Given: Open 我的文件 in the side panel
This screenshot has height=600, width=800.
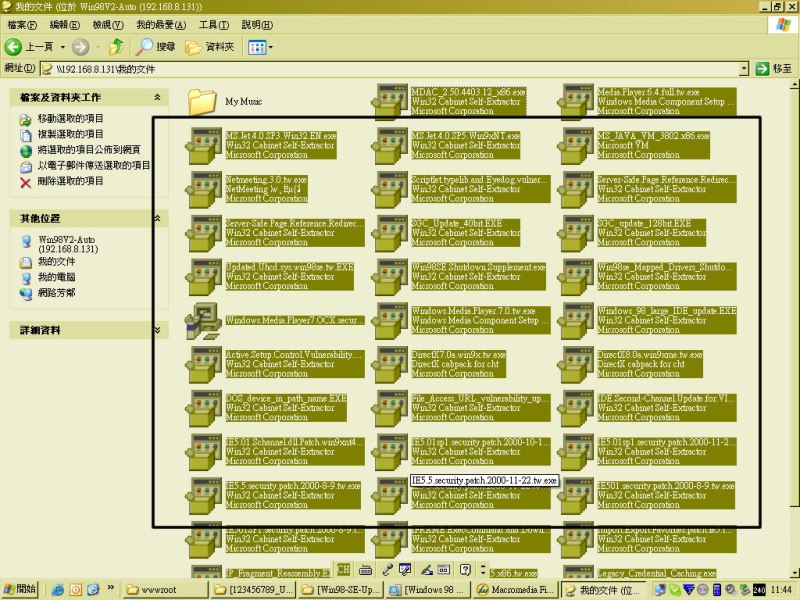Looking at the screenshot, I should click(x=56, y=262).
